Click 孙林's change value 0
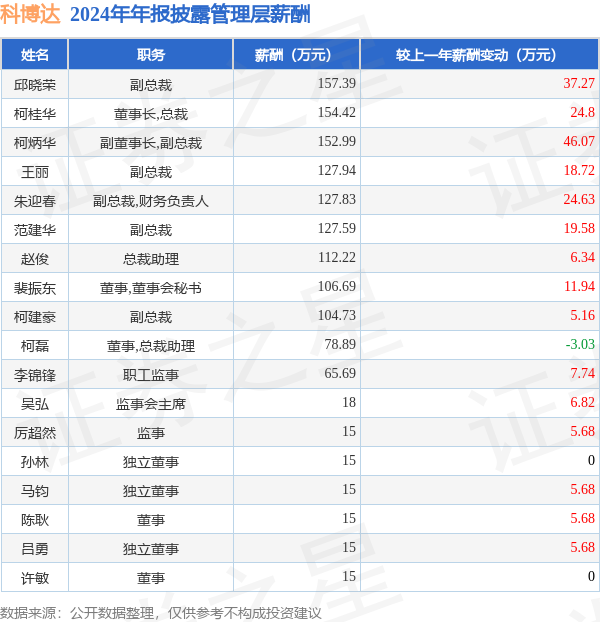This screenshot has height=622, width=600. point(591,460)
